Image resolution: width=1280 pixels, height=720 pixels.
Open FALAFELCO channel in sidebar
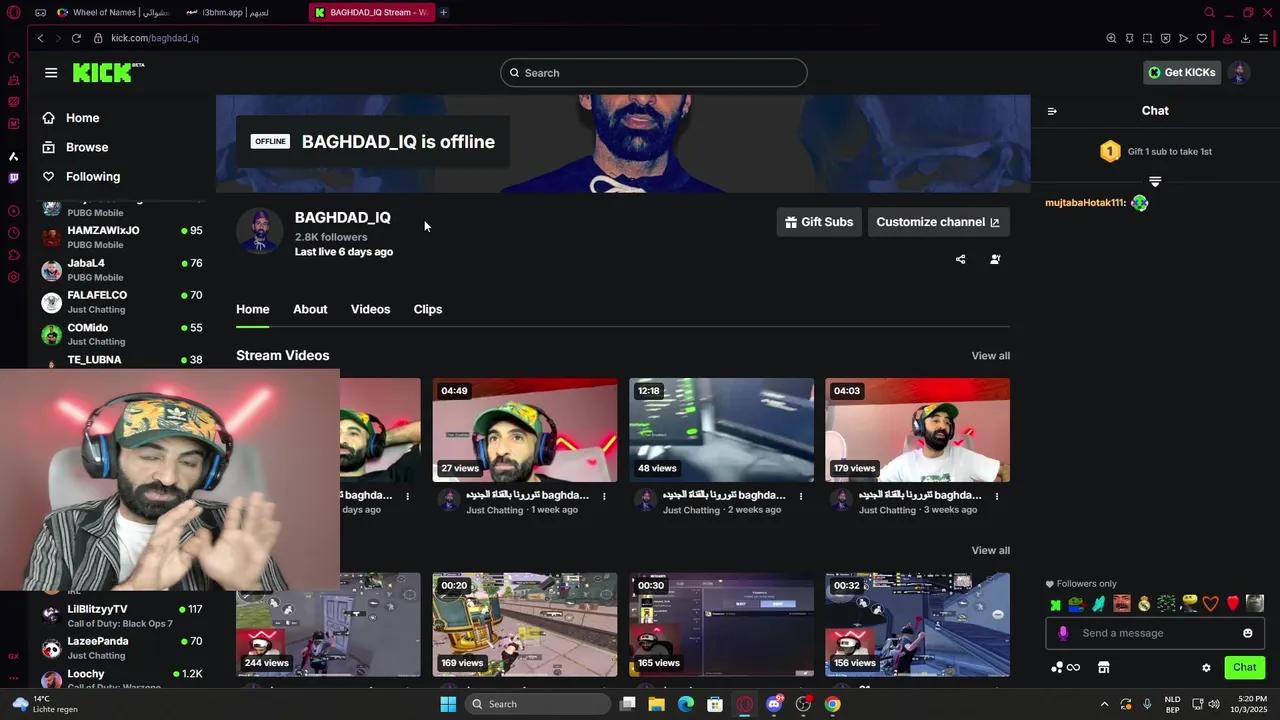pos(121,302)
